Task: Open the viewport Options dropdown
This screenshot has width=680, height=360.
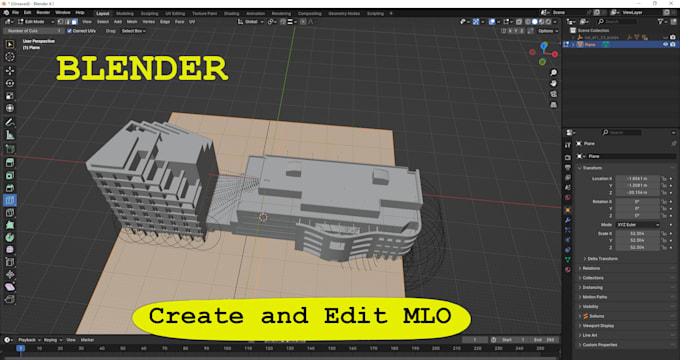Action: (548, 31)
